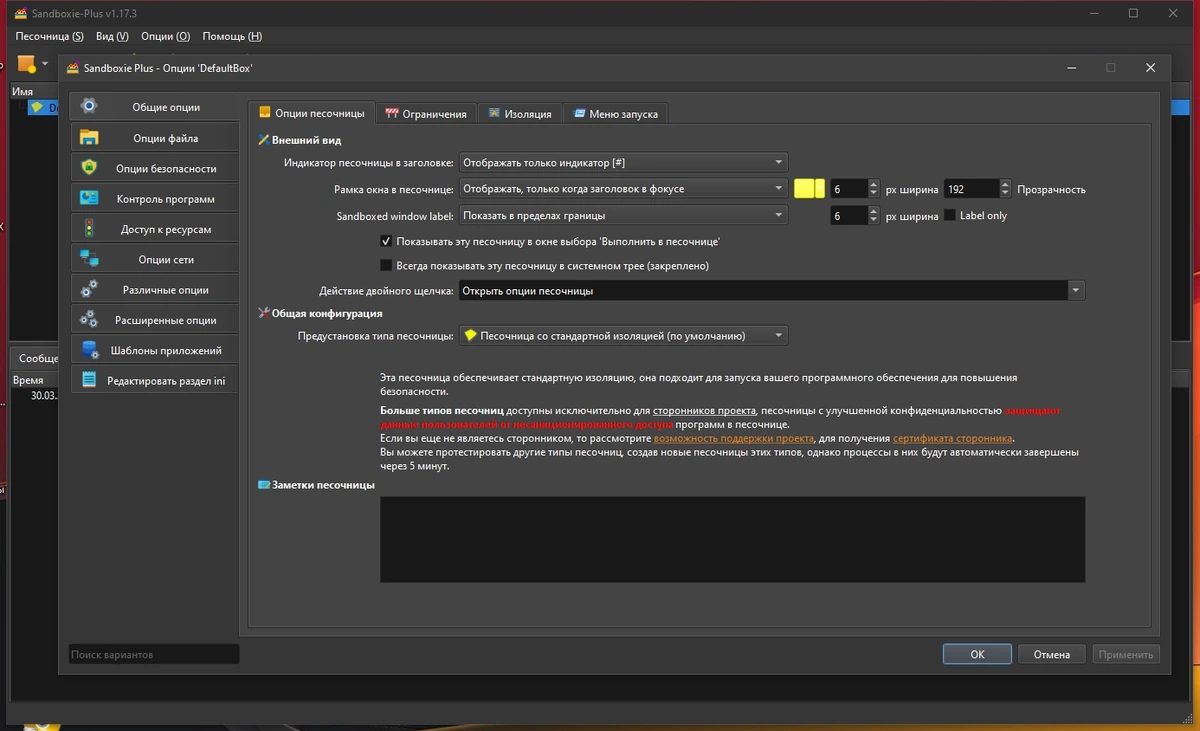Click the Меню запуска tab icon

(579, 113)
